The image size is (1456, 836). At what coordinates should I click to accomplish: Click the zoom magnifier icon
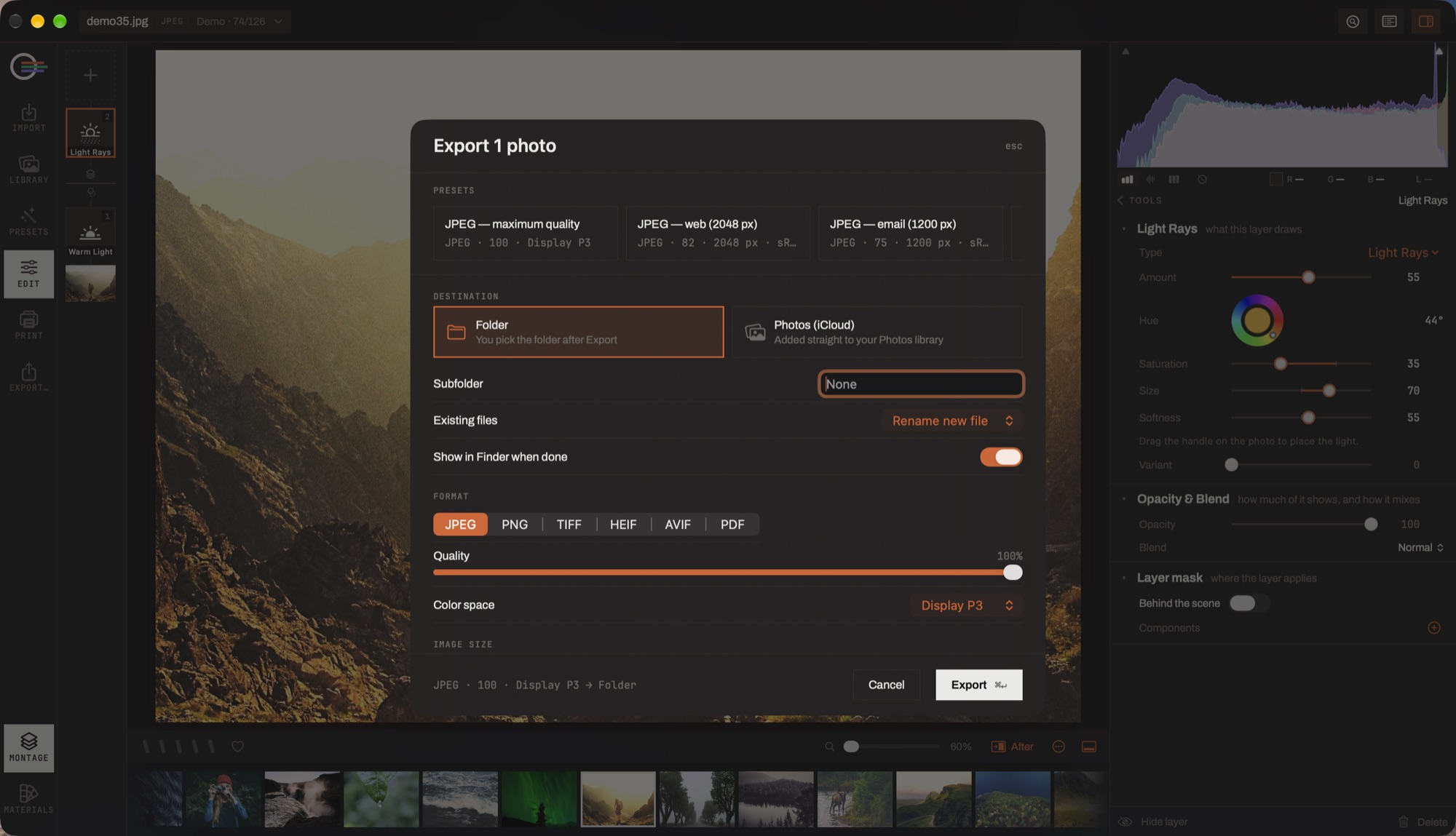(829, 747)
